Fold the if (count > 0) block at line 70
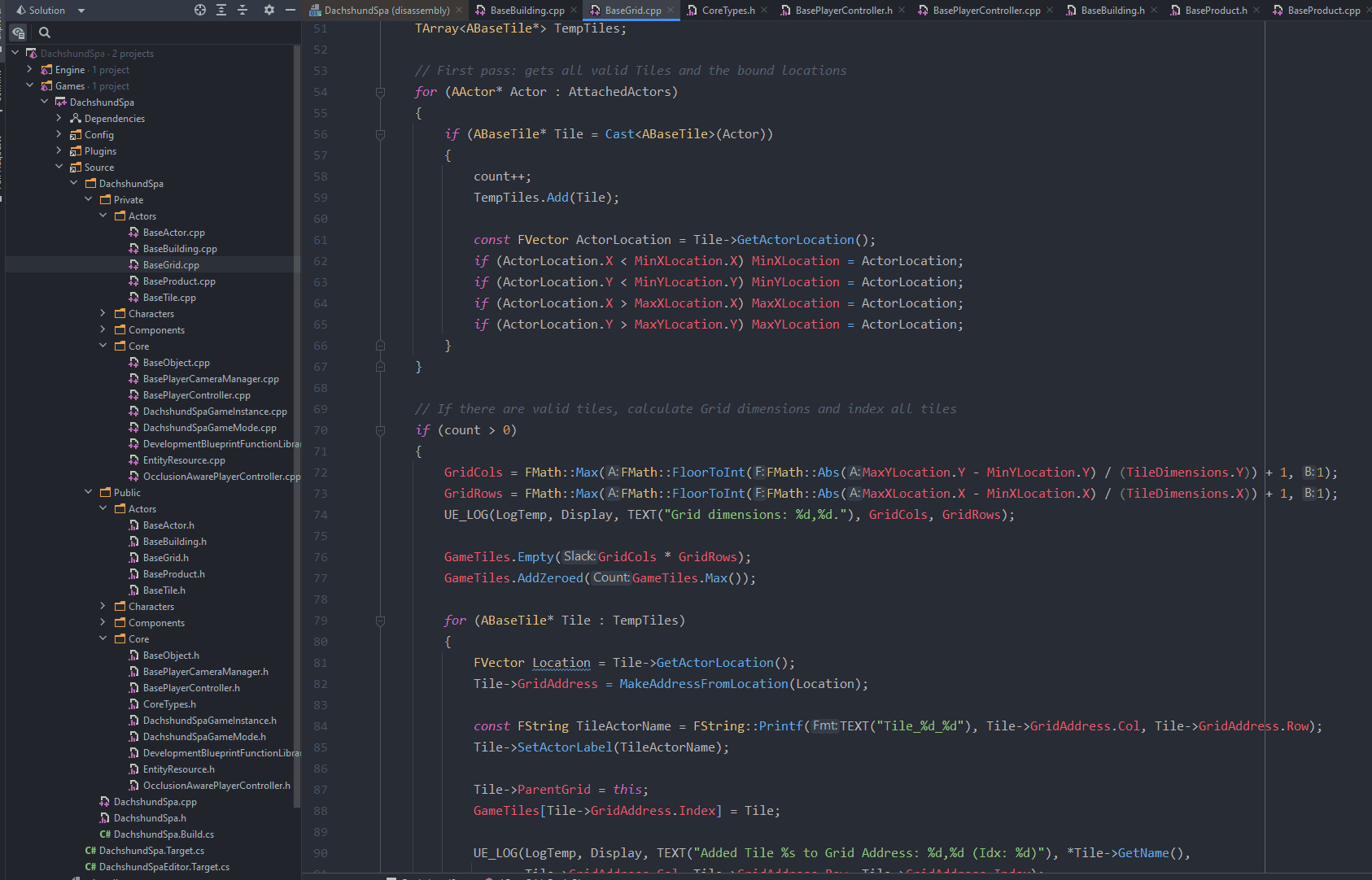The width and height of the screenshot is (1372, 880). 380,431
